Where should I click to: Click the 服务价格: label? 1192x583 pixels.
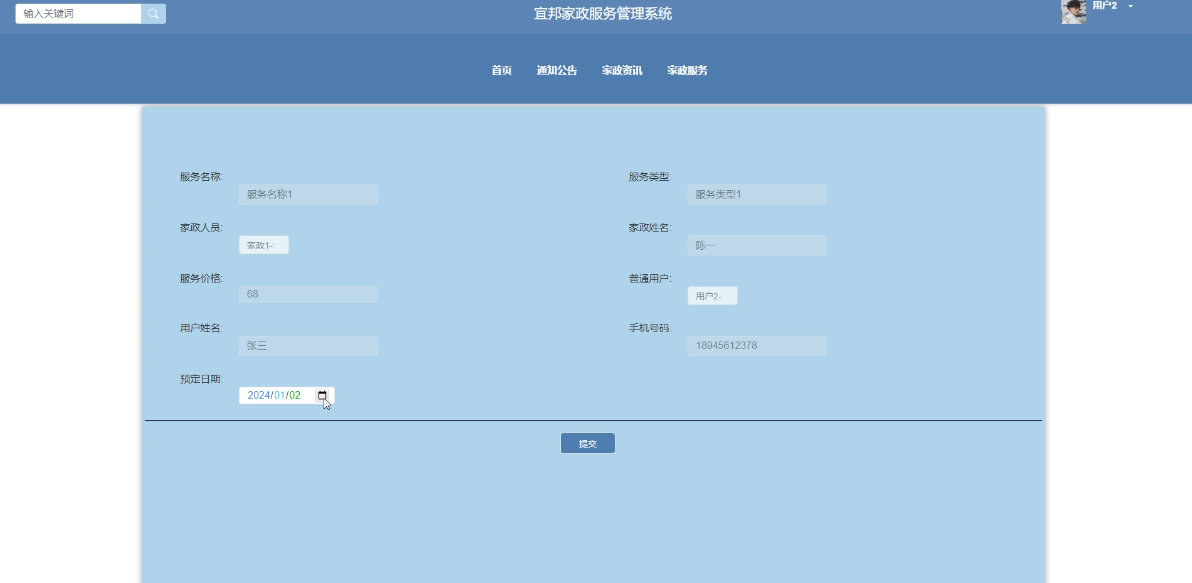pos(201,278)
